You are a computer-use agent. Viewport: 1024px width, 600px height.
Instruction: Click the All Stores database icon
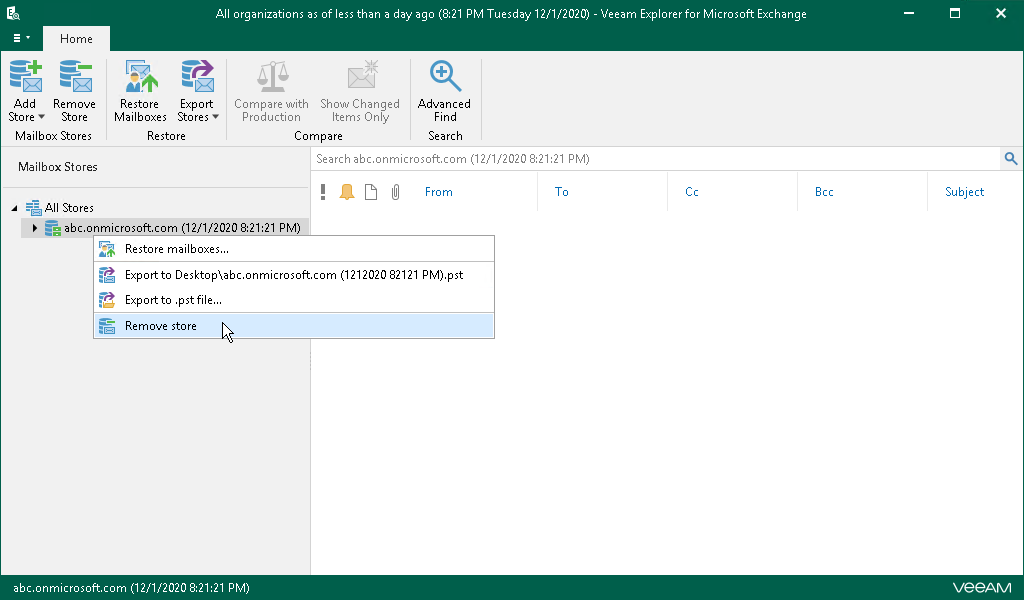pos(33,208)
